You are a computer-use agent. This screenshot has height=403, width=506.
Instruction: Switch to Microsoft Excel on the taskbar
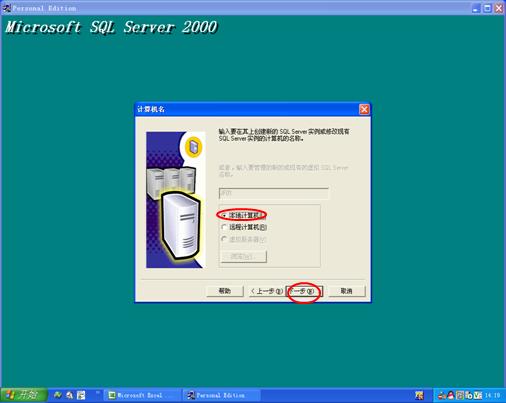(x=142, y=395)
